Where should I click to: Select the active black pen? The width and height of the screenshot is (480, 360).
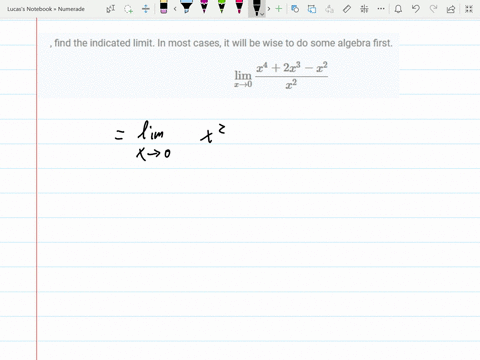point(256,8)
